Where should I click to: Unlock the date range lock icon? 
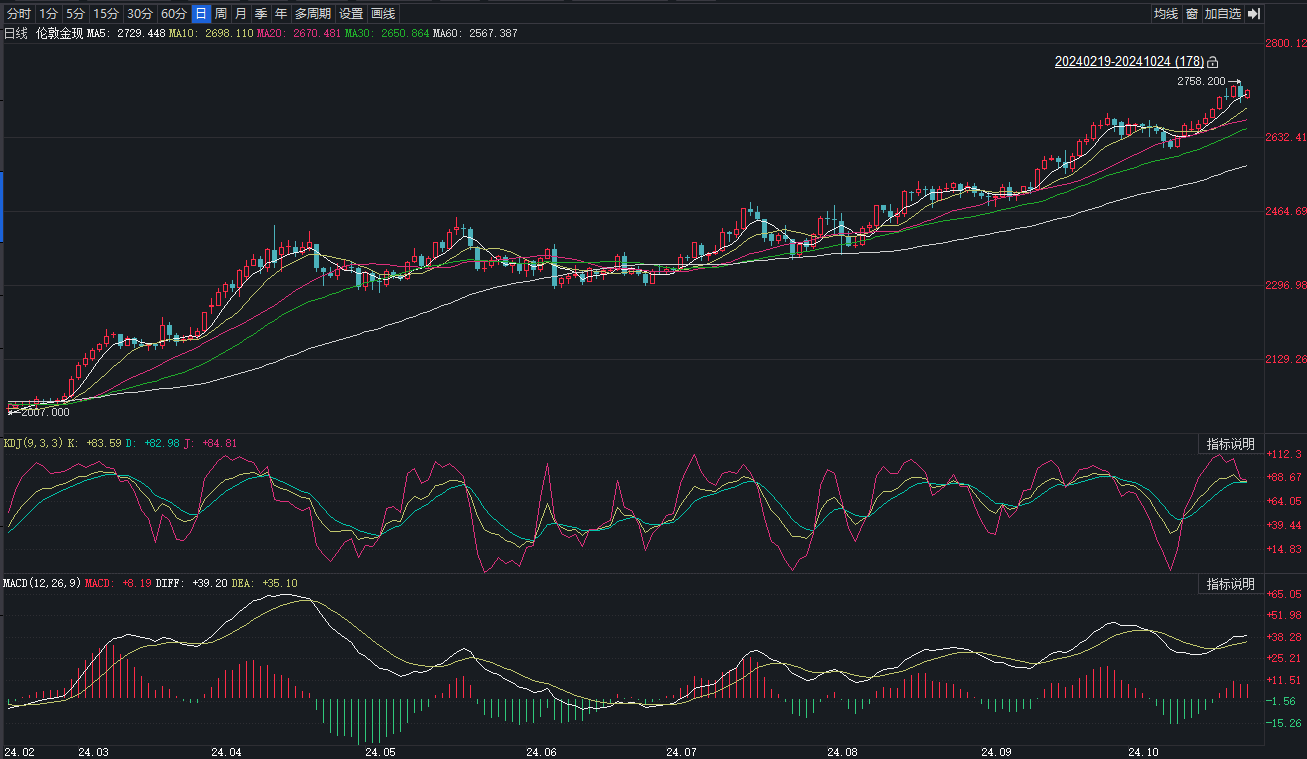point(1214,62)
